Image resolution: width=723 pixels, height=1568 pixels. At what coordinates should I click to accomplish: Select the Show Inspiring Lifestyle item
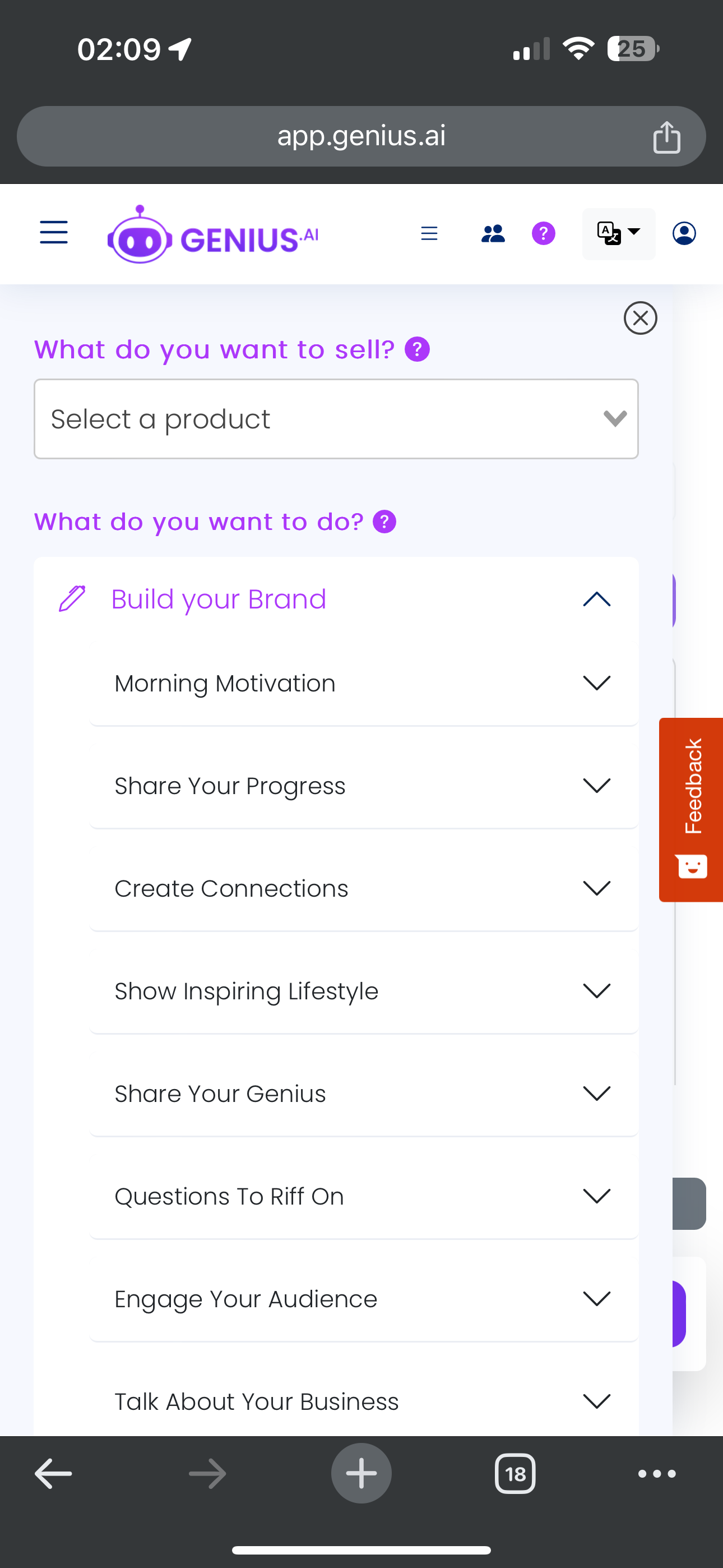[247, 991]
